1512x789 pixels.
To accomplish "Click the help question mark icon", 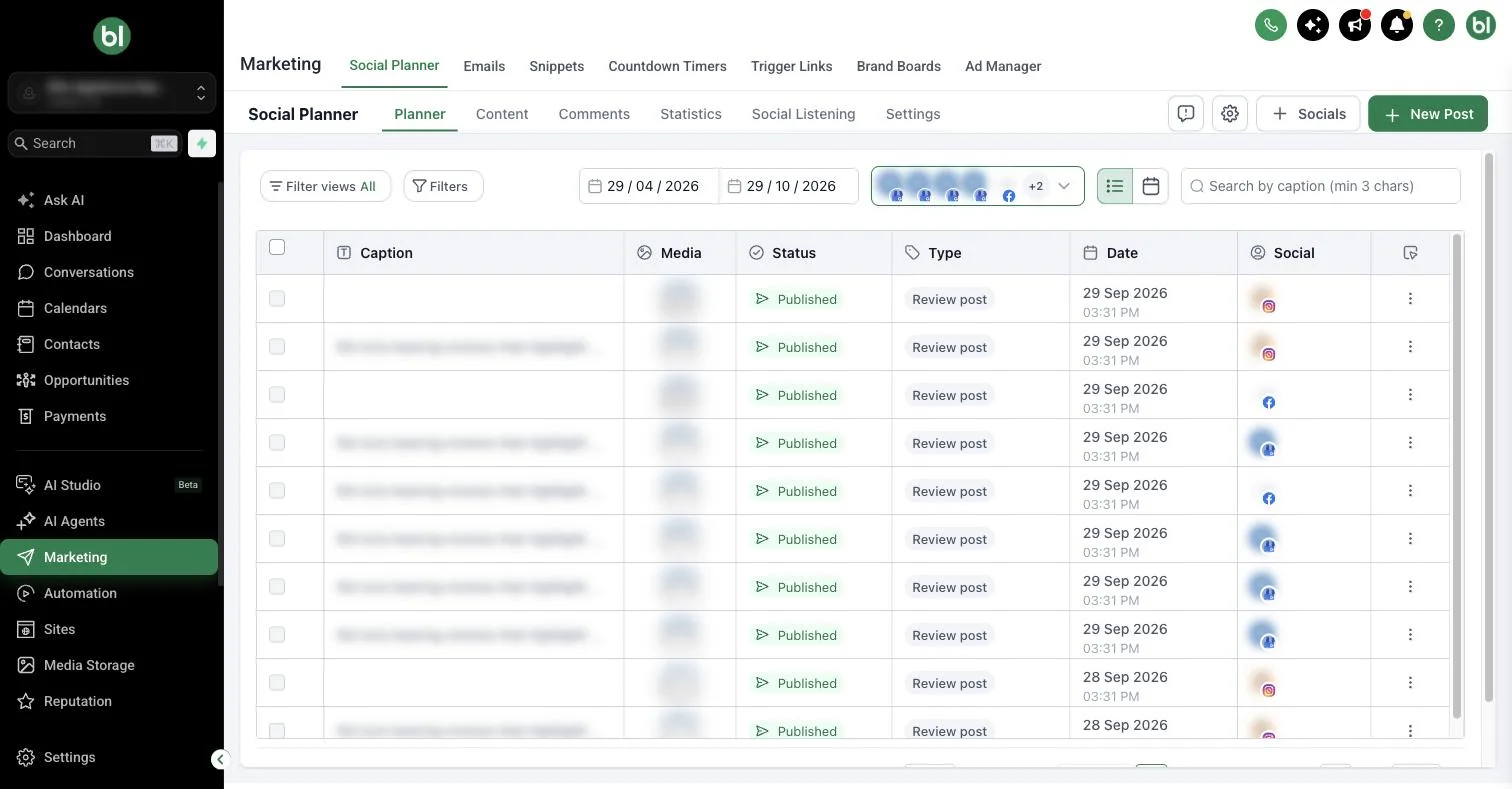I will coord(1439,25).
